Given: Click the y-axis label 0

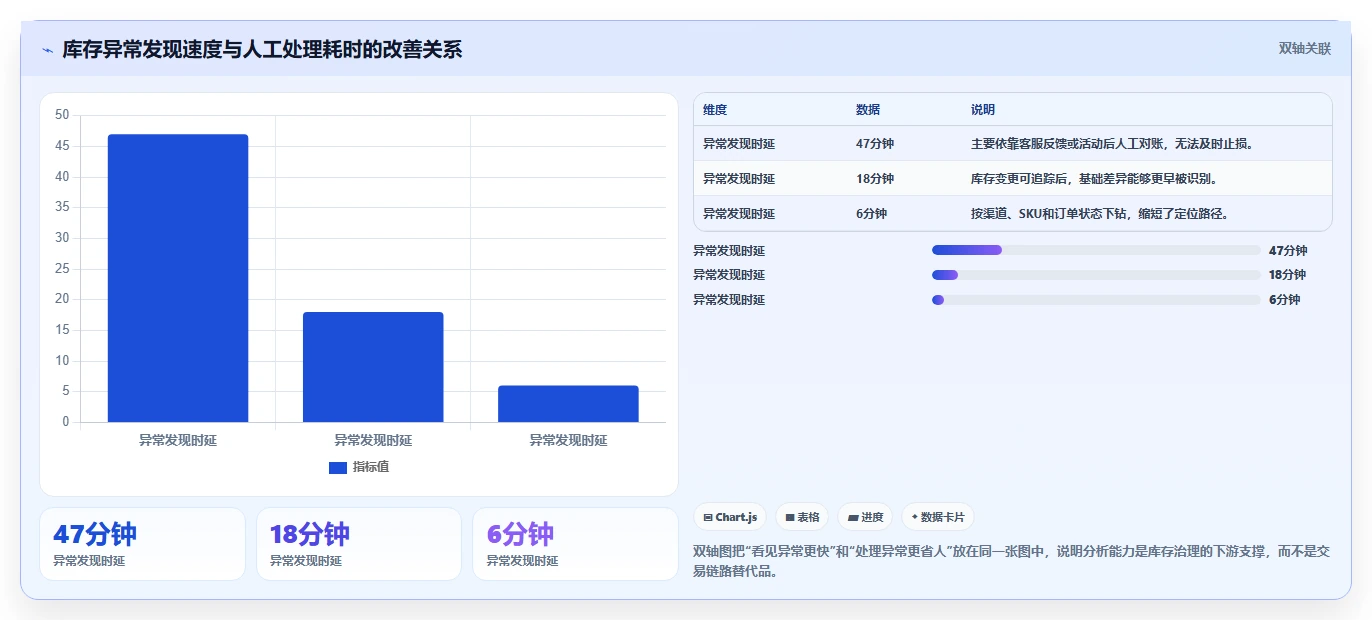Looking at the screenshot, I should (x=66, y=422).
